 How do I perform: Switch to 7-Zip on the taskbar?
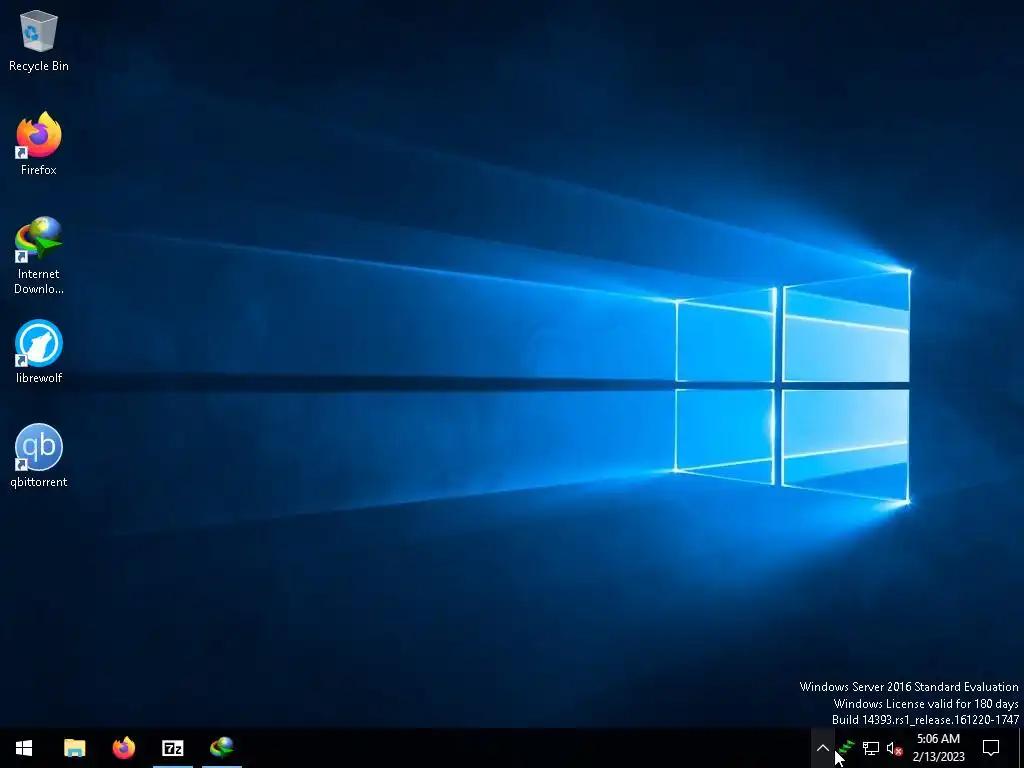[172, 748]
